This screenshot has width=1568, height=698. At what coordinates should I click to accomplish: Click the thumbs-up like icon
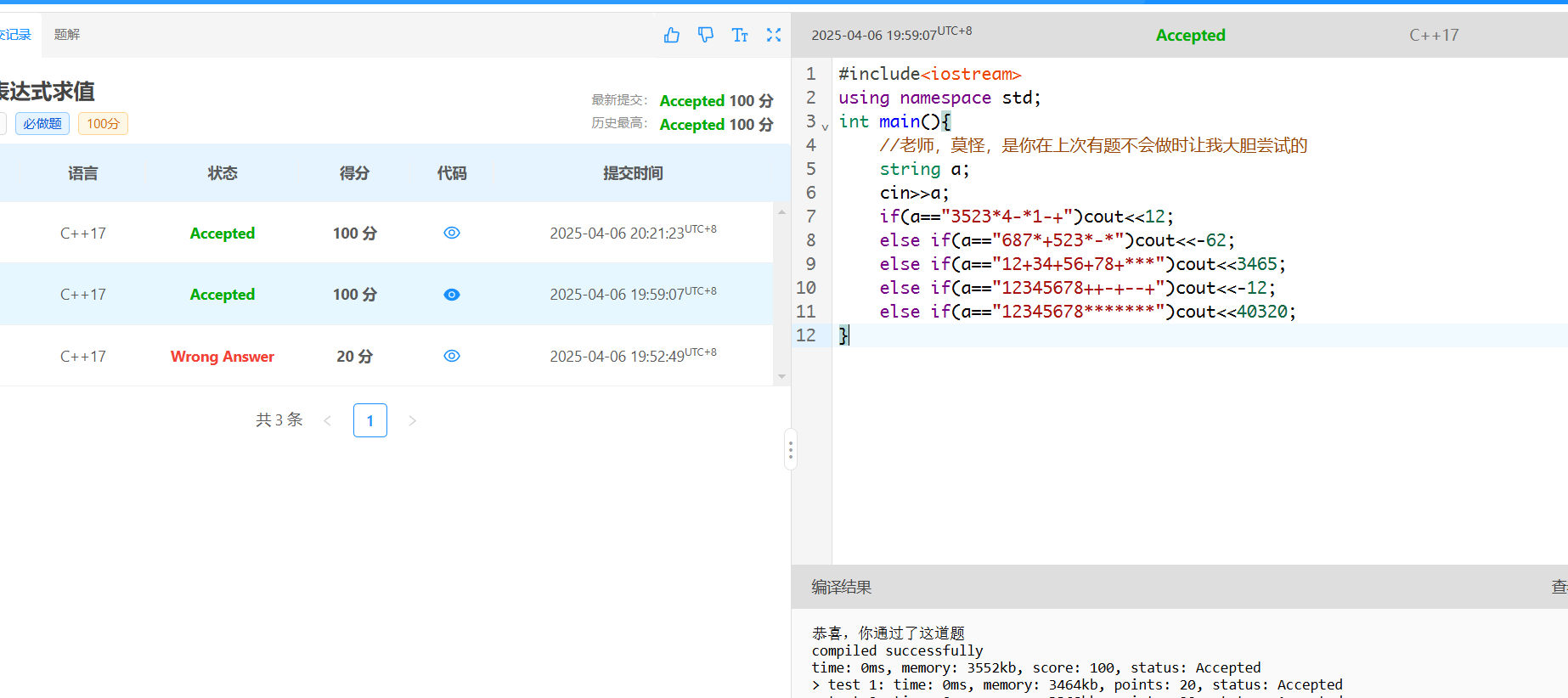tap(672, 35)
